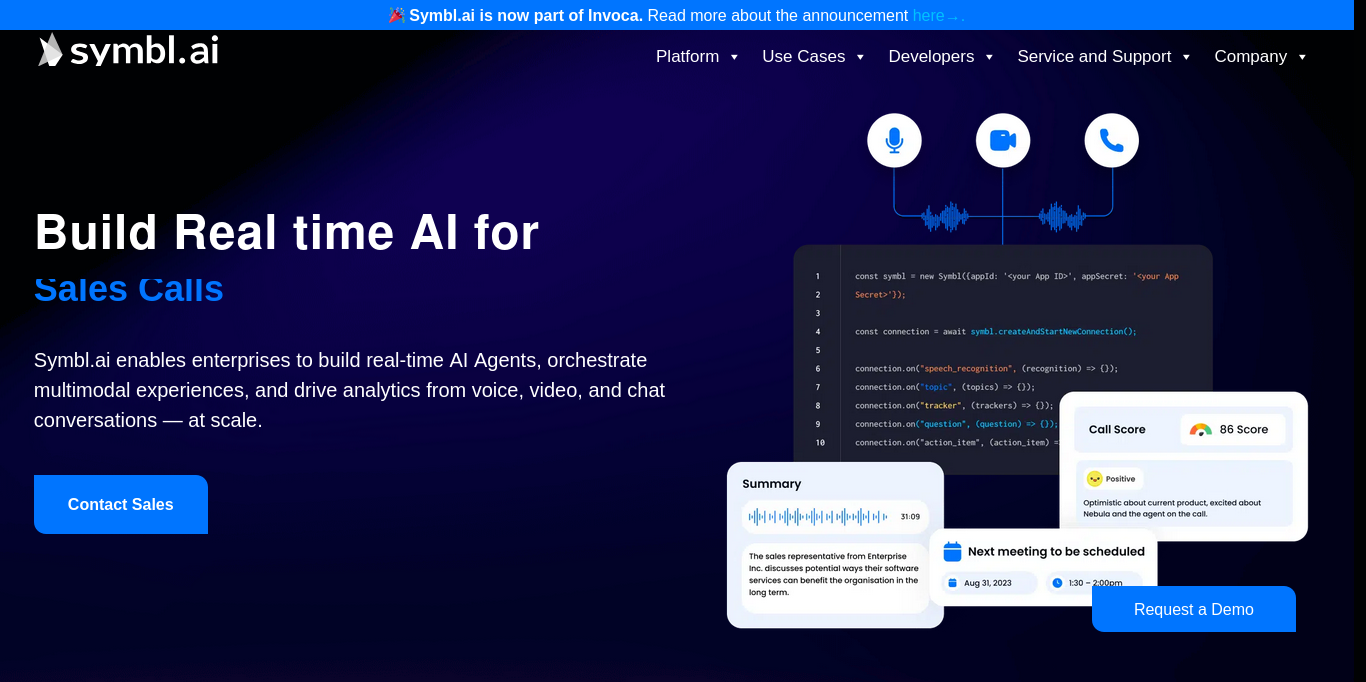Image resolution: width=1366 pixels, height=682 pixels.
Task: Select the video camera icon
Action: pos(1003,140)
